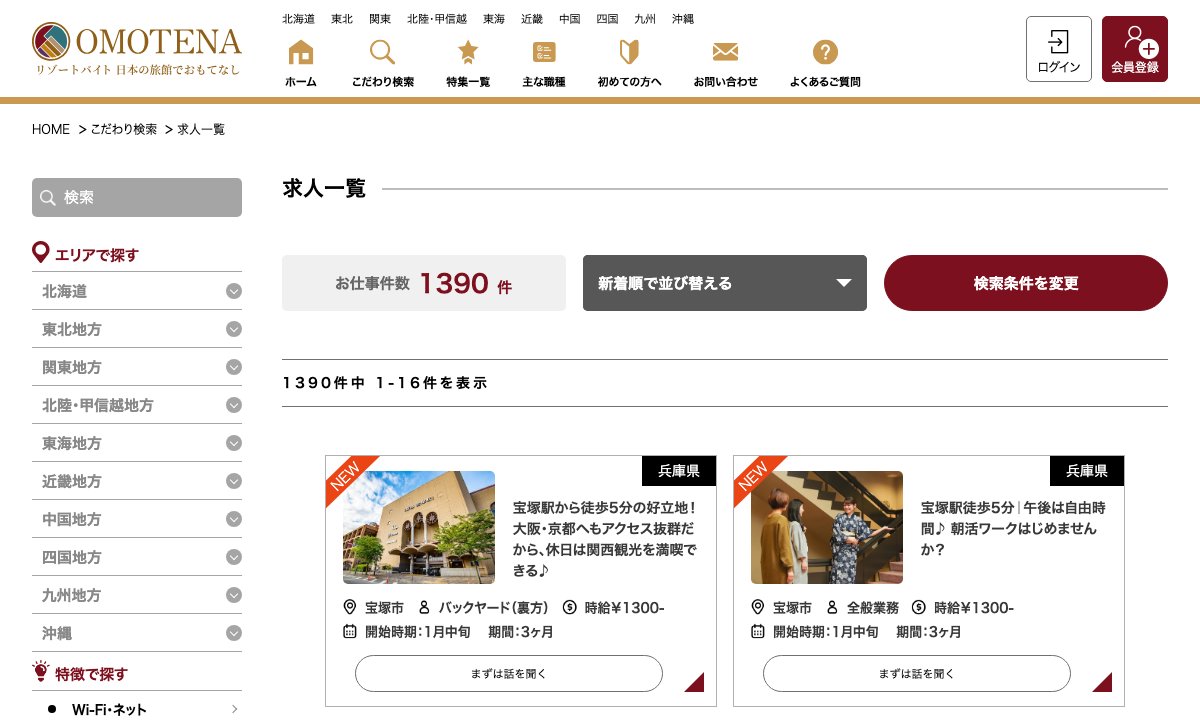The image size is (1200, 720).
Task: Click the OMOTENA logo
Action: tap(137, 49)
